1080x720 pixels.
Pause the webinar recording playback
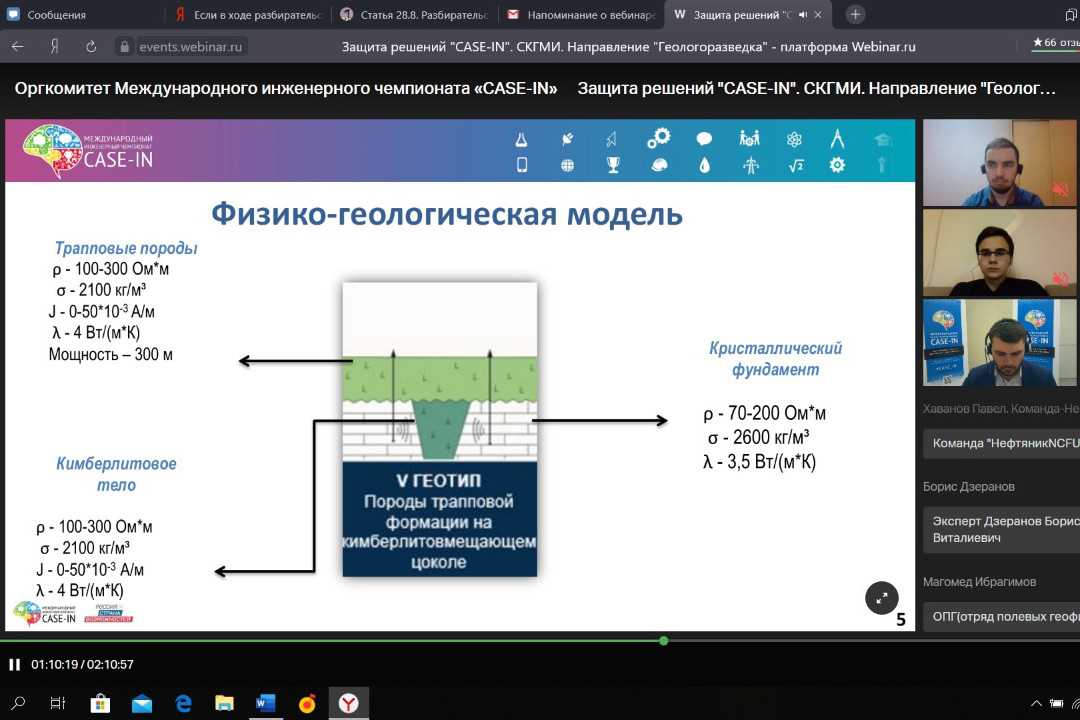pyautogui.click(x=14, y=665)
